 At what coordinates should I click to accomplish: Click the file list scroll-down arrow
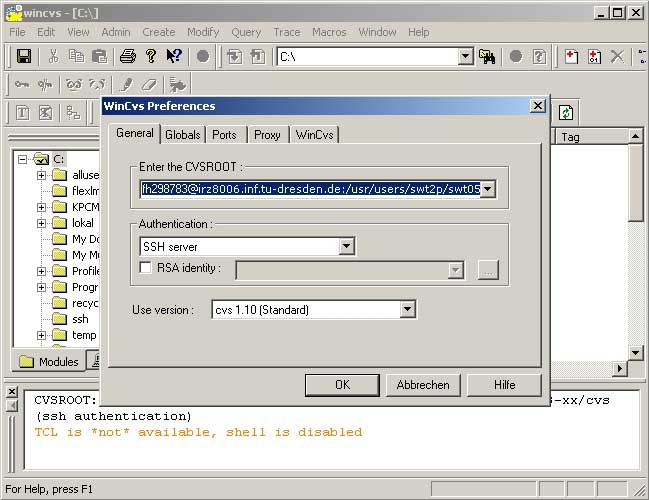tap(636, 353)
